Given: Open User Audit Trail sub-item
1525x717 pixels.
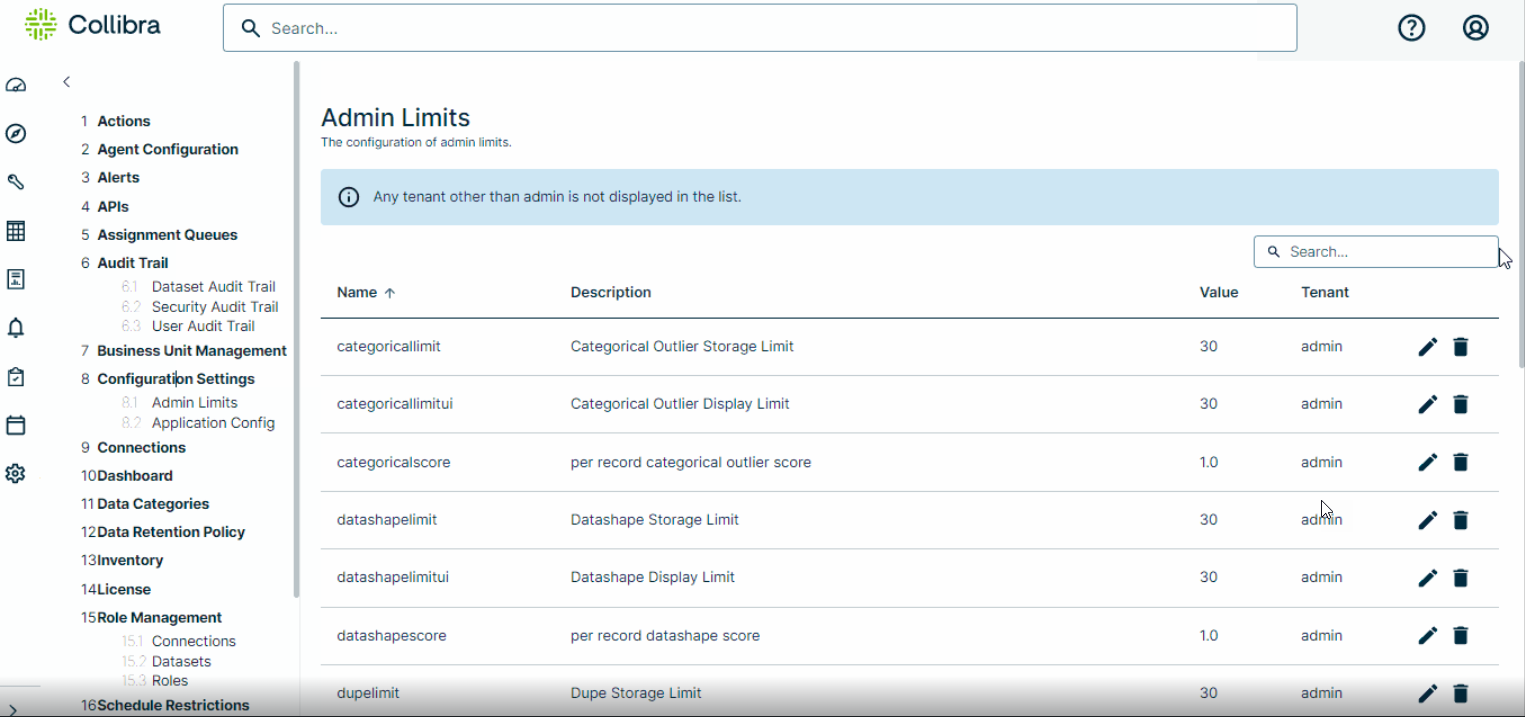Looking at the screenshot, I should pyautogui.click(x=203, y=326).
